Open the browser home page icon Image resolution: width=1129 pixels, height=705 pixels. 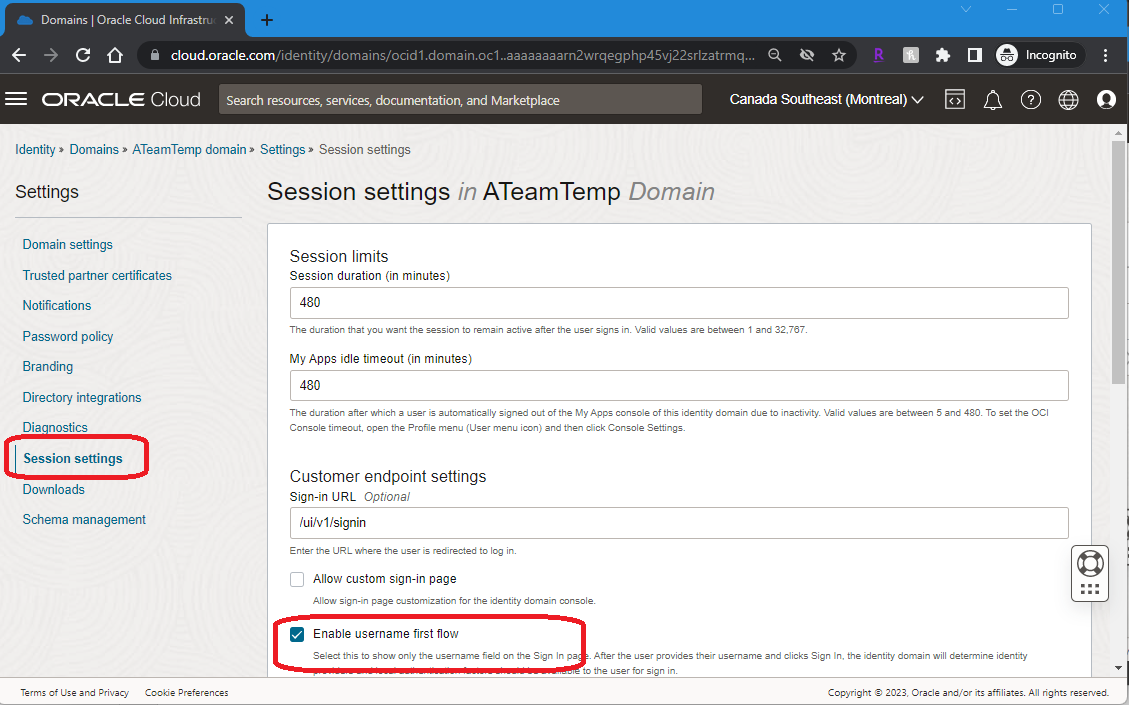point(114,55)
